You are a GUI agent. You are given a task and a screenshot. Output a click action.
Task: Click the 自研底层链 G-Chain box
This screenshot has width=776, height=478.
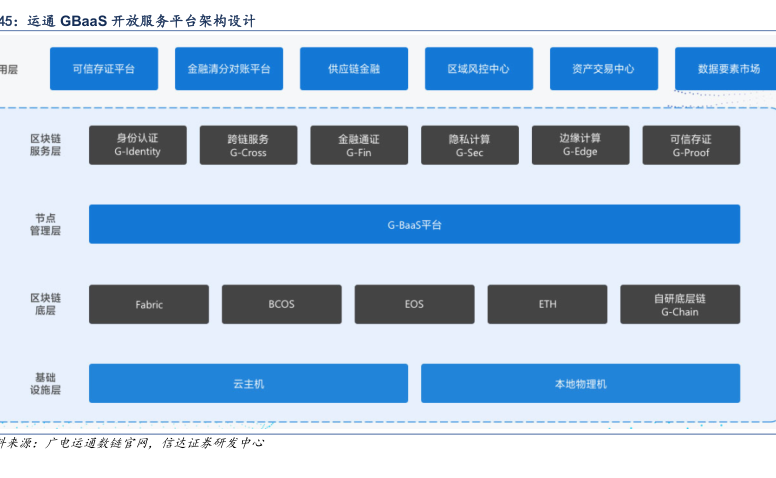(680, 304)
